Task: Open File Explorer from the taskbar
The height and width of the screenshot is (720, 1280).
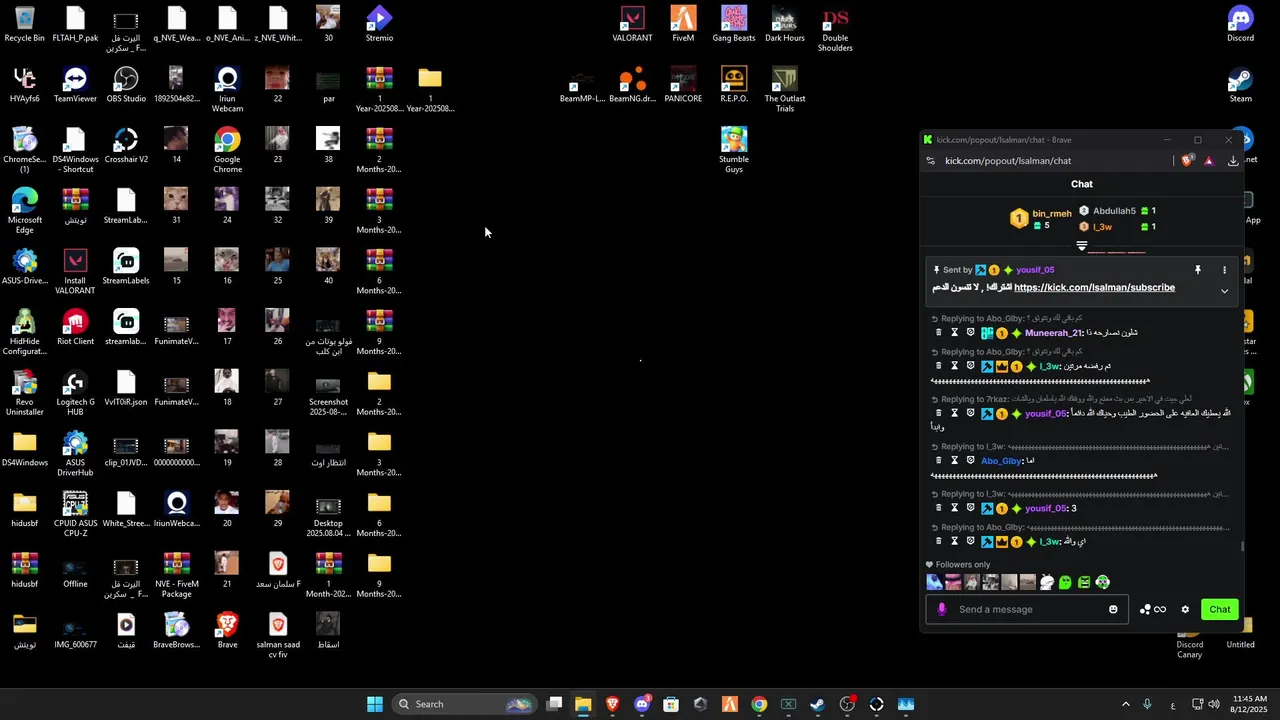Action: coord(583,704)
